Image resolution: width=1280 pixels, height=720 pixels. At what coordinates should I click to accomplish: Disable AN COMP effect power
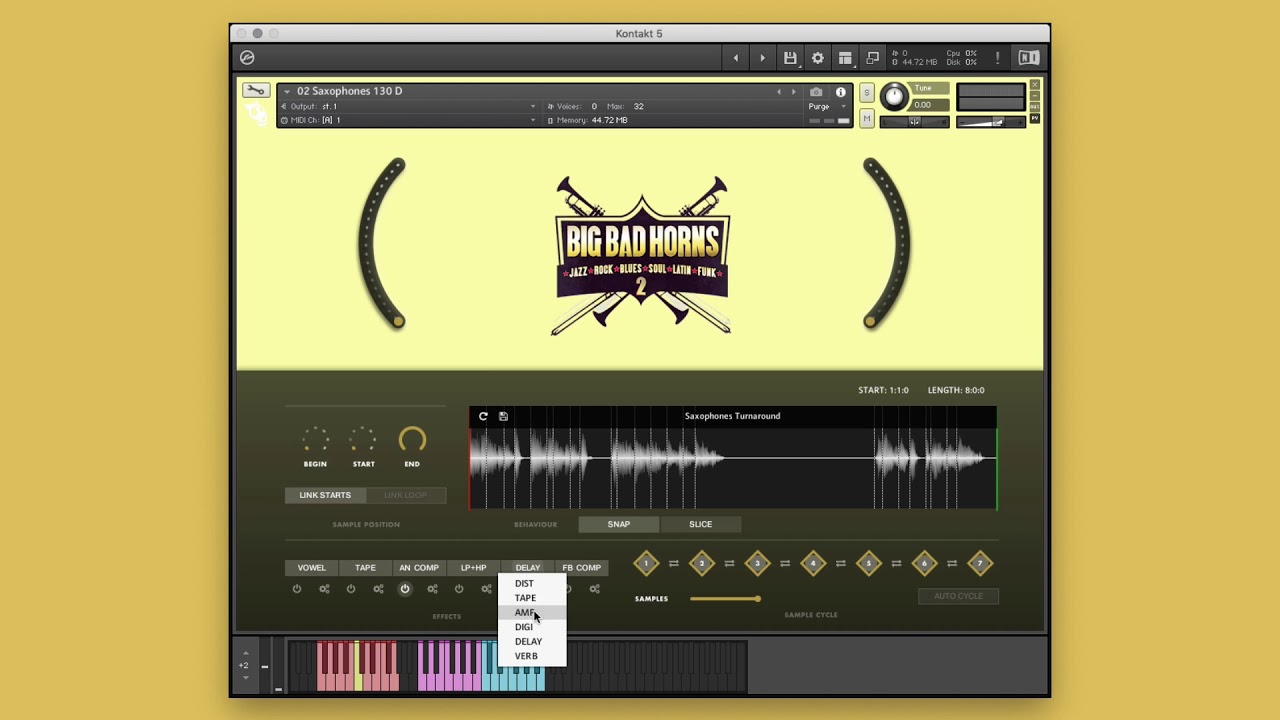405,589
